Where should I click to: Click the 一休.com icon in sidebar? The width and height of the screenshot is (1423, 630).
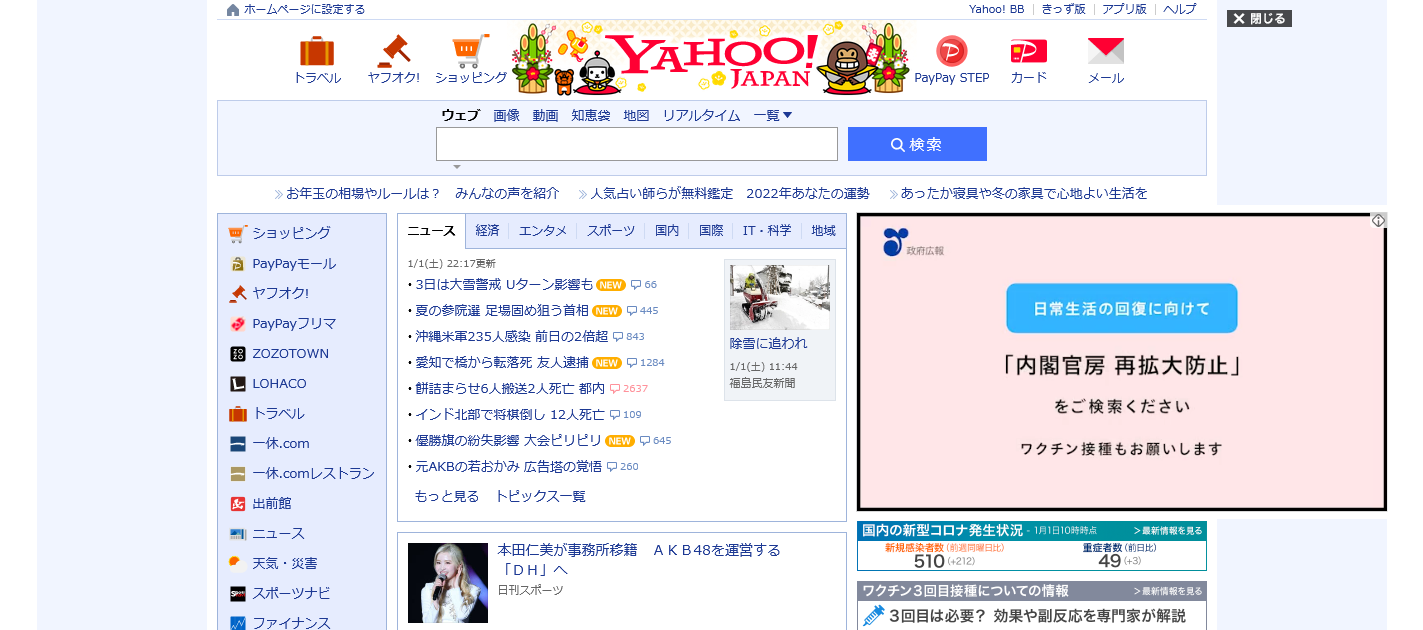coord(237,444)
